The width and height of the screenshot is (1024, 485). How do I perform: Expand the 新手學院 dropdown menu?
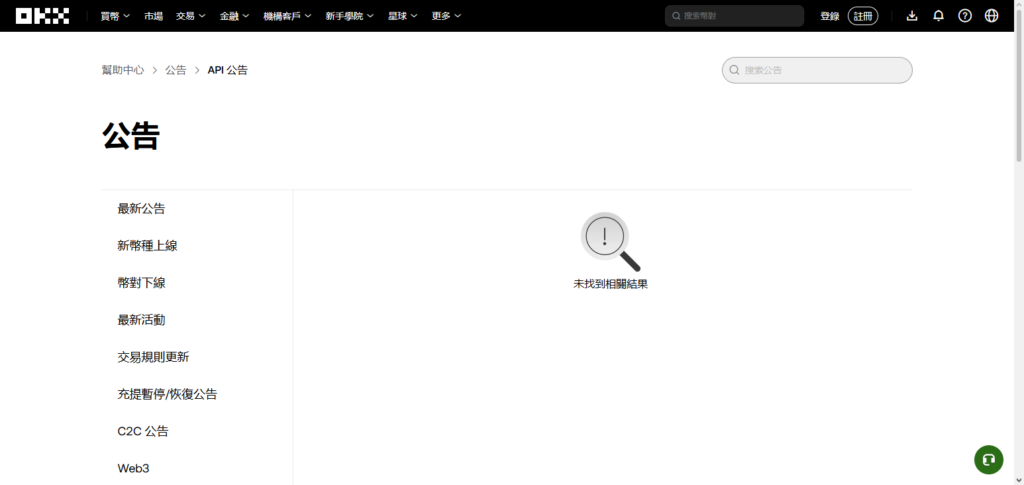click(x=349, y=16)
